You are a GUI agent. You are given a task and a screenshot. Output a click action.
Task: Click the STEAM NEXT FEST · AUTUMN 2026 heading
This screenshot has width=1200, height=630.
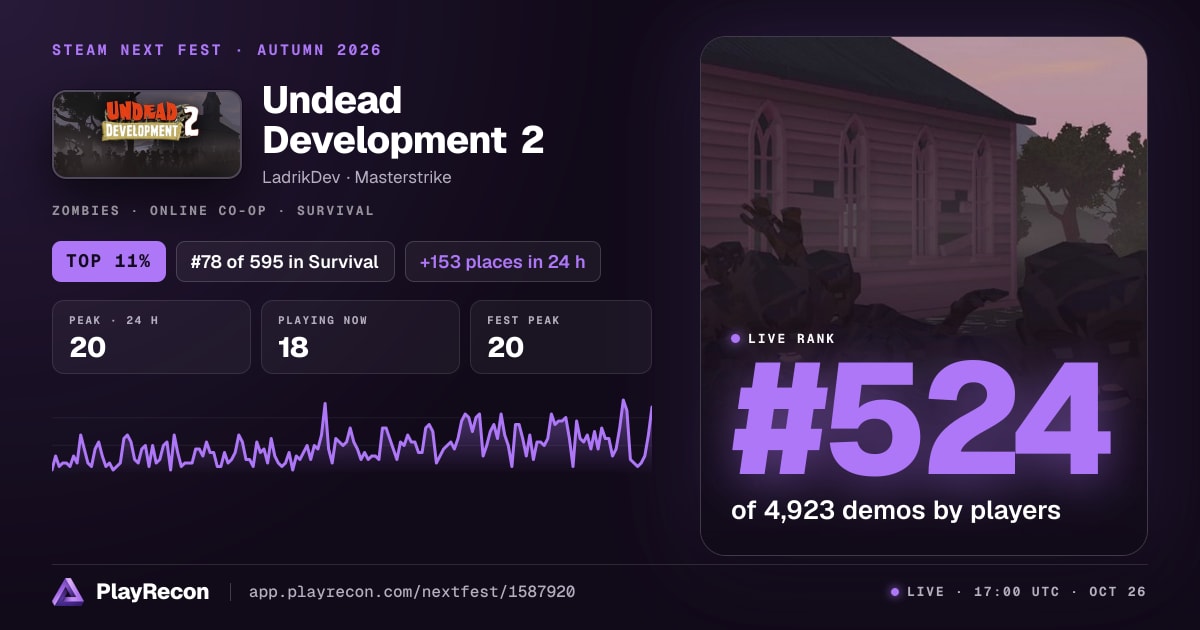(x=217, y=50)
